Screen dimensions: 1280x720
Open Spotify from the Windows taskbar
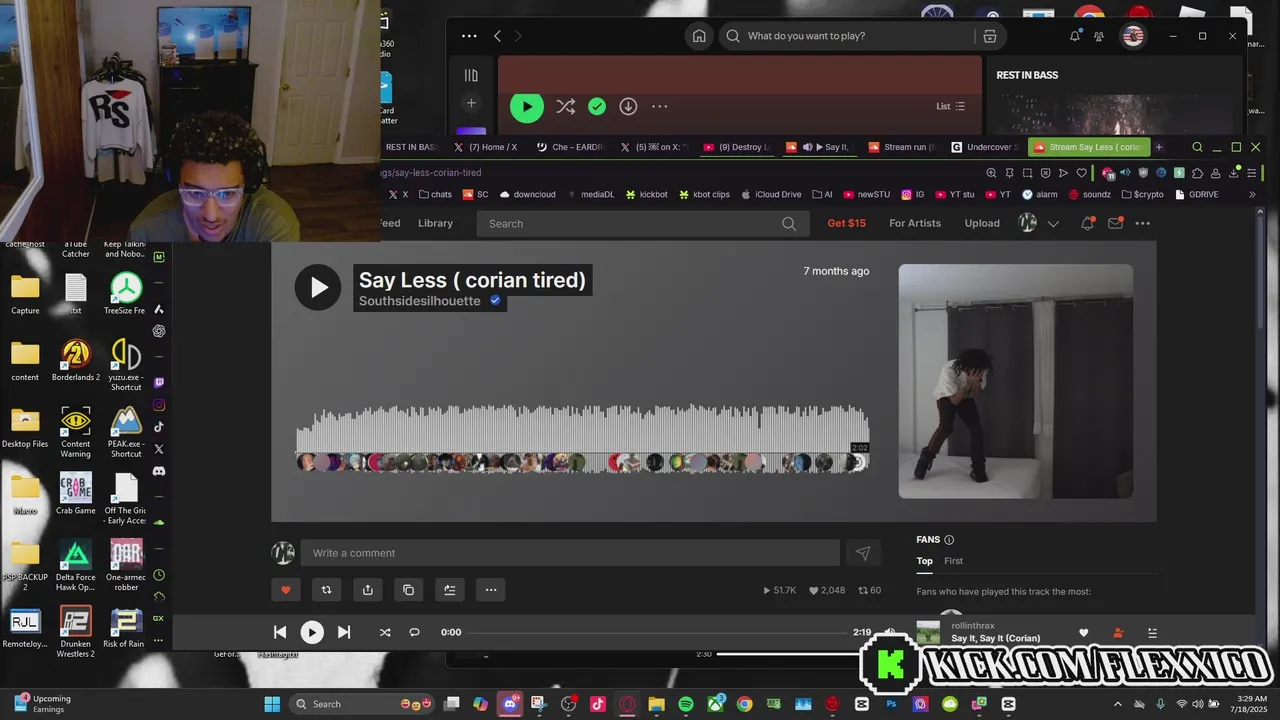(686, 704)
